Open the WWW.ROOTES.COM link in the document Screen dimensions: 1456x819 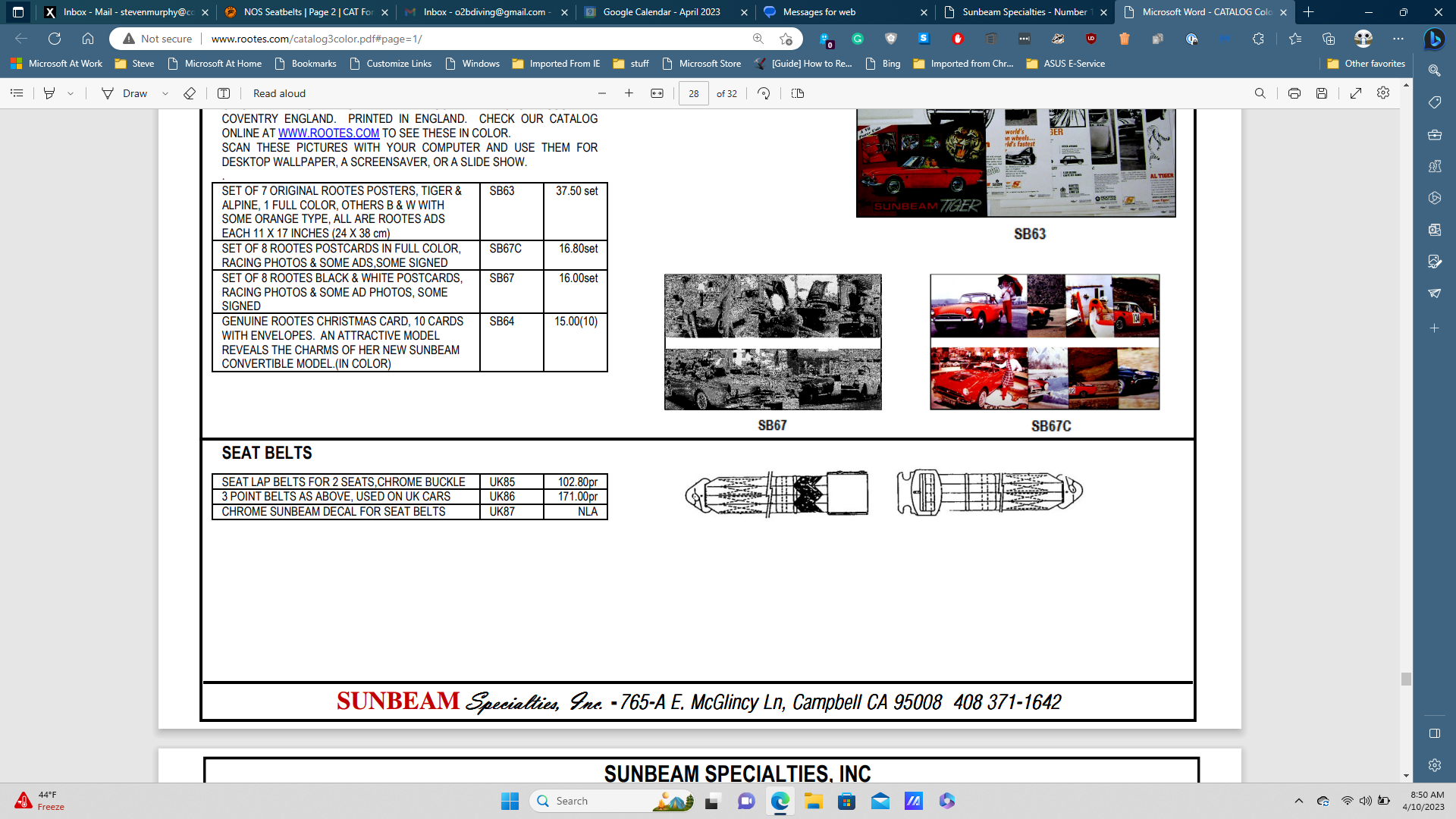coord(328,133)
